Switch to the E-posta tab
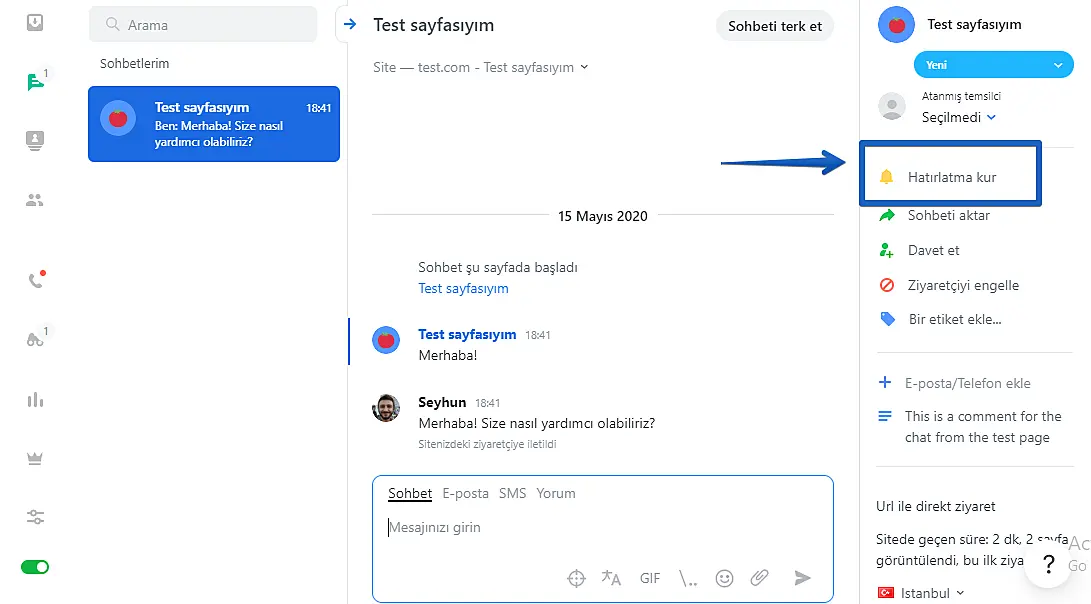This screenshot has width=1091, height=604. pos(465,493)
